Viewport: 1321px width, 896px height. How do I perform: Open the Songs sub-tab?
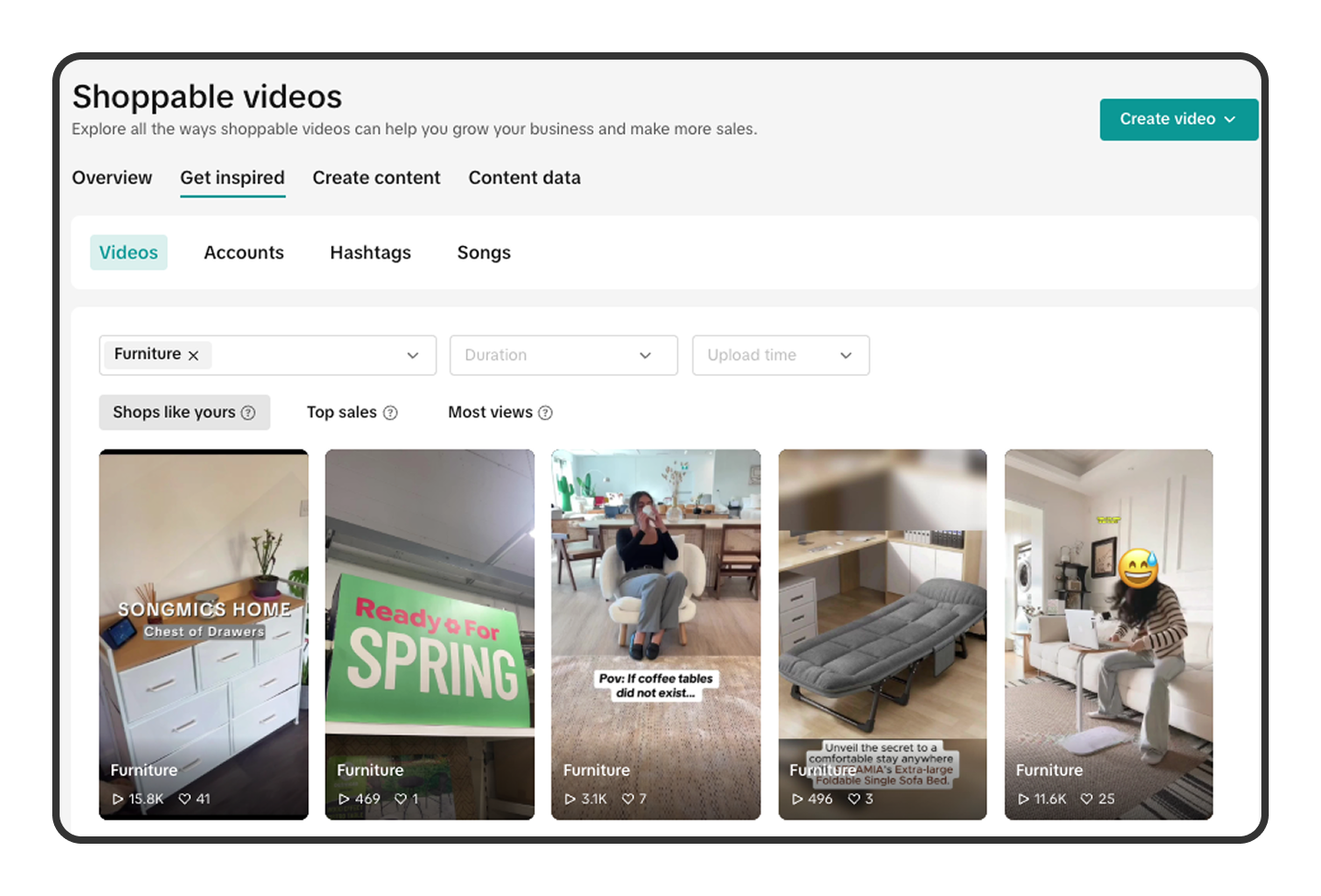[484, 252]
